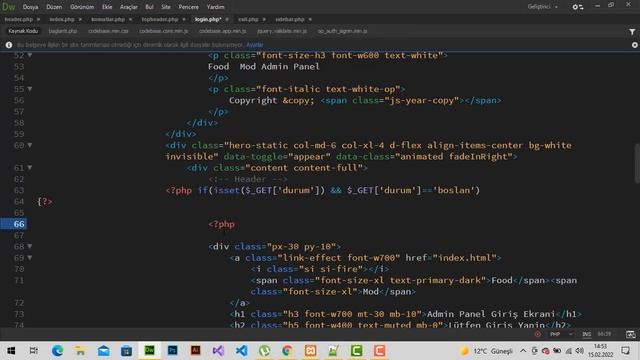Close the login.php tab

227,19
